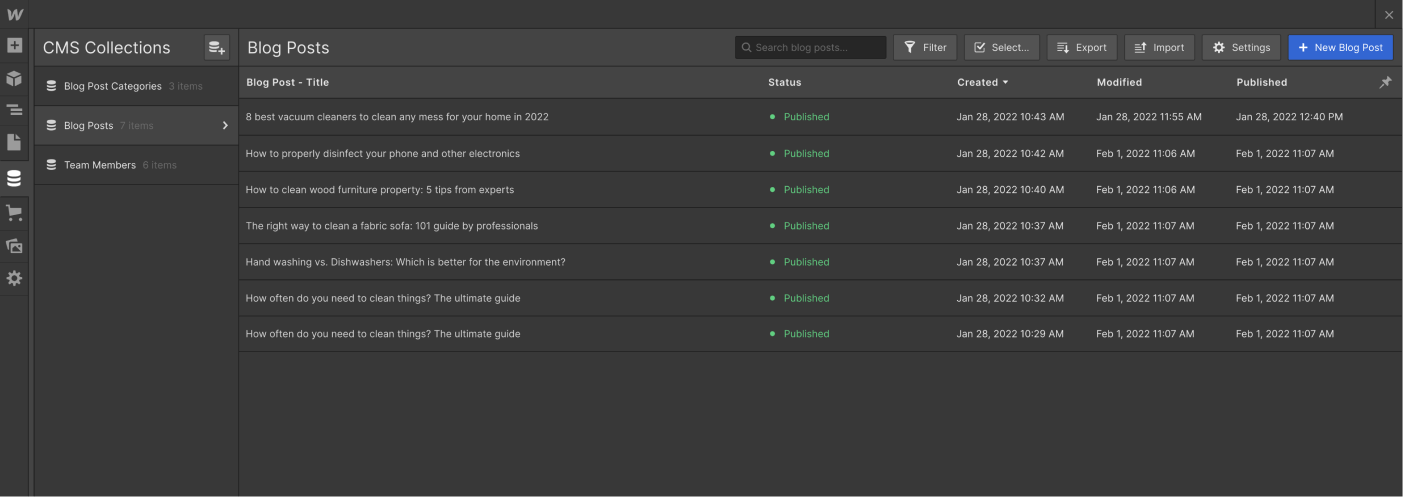This screenshot has width=1403, height=497.
Task: Select the Team Members collection
Action: [99, 165]
